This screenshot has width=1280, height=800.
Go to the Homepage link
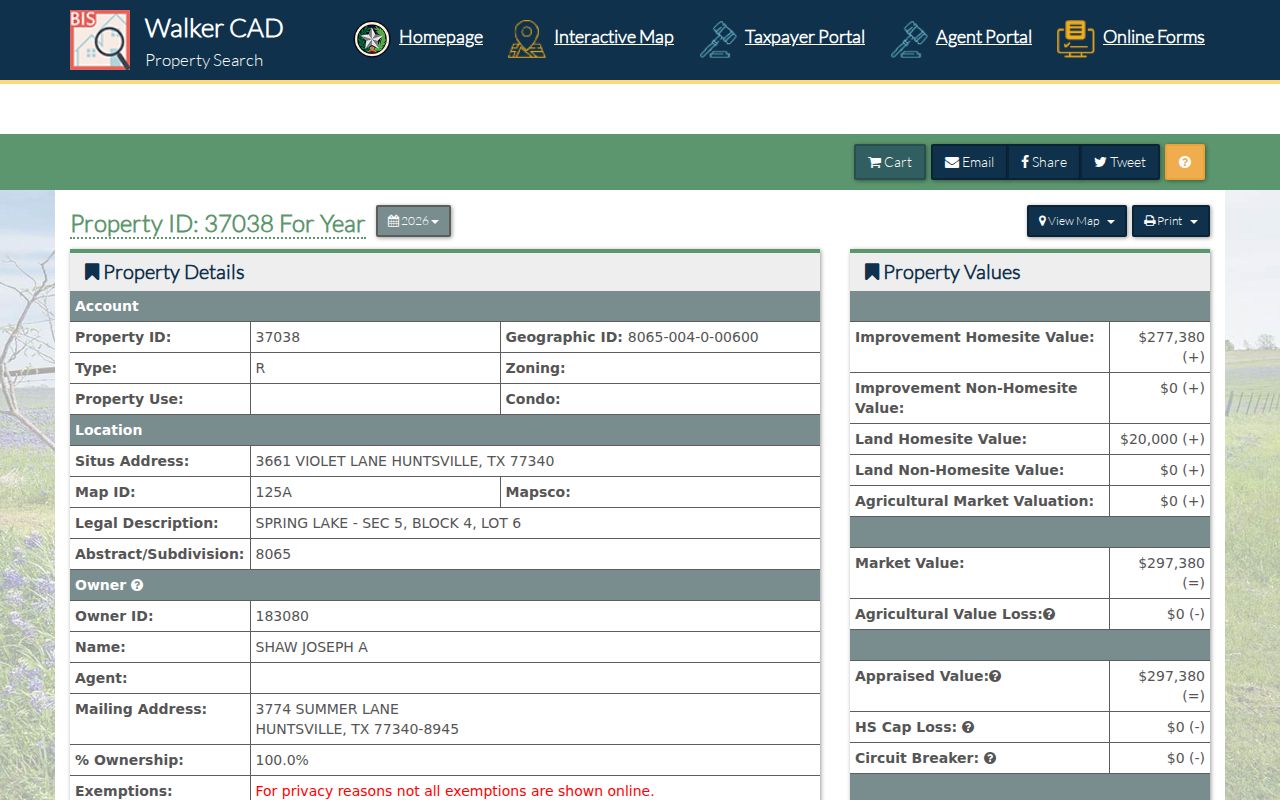441,37
